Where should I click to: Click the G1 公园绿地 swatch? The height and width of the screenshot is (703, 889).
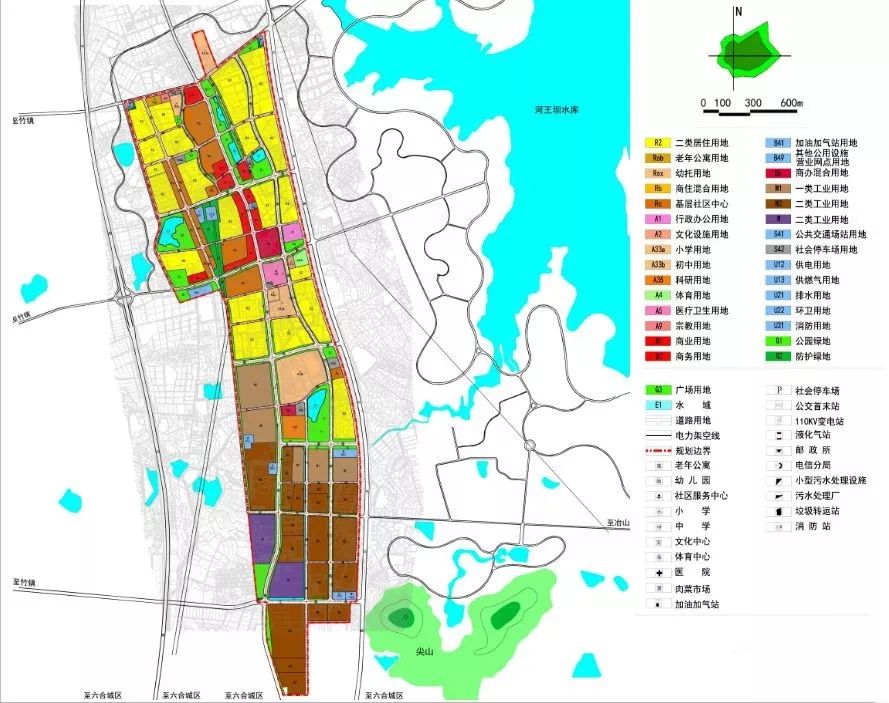pos(779,341)
